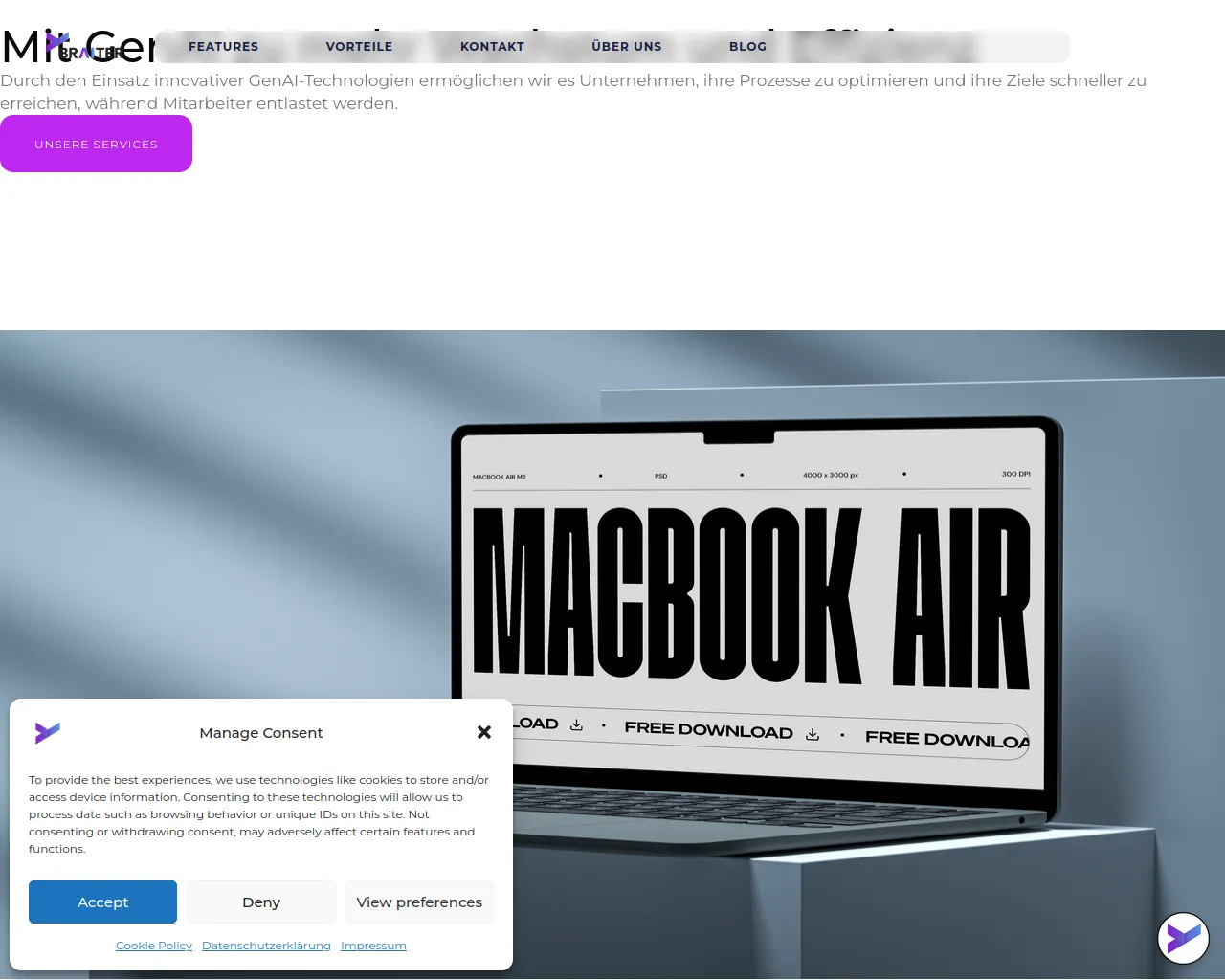Click the logo in the consent dialog
Viewport: 1225px width, 980px height.
point(48,732)
